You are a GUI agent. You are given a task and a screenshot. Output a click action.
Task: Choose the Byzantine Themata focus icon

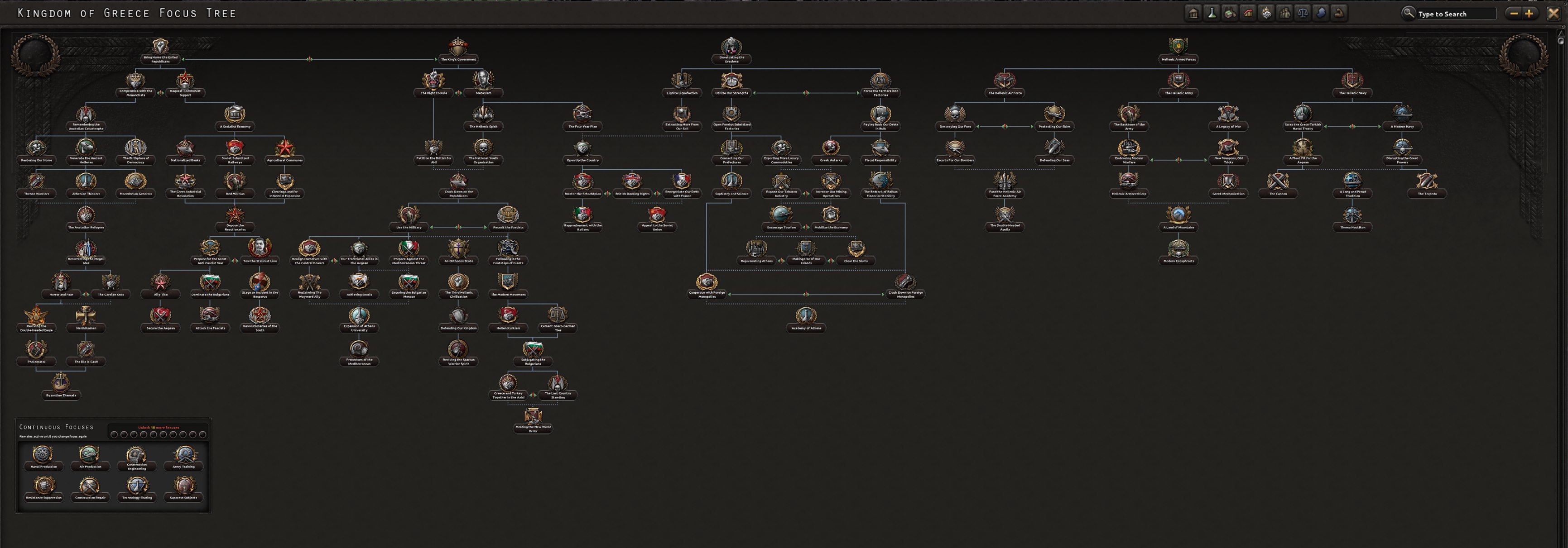point(61,382)
